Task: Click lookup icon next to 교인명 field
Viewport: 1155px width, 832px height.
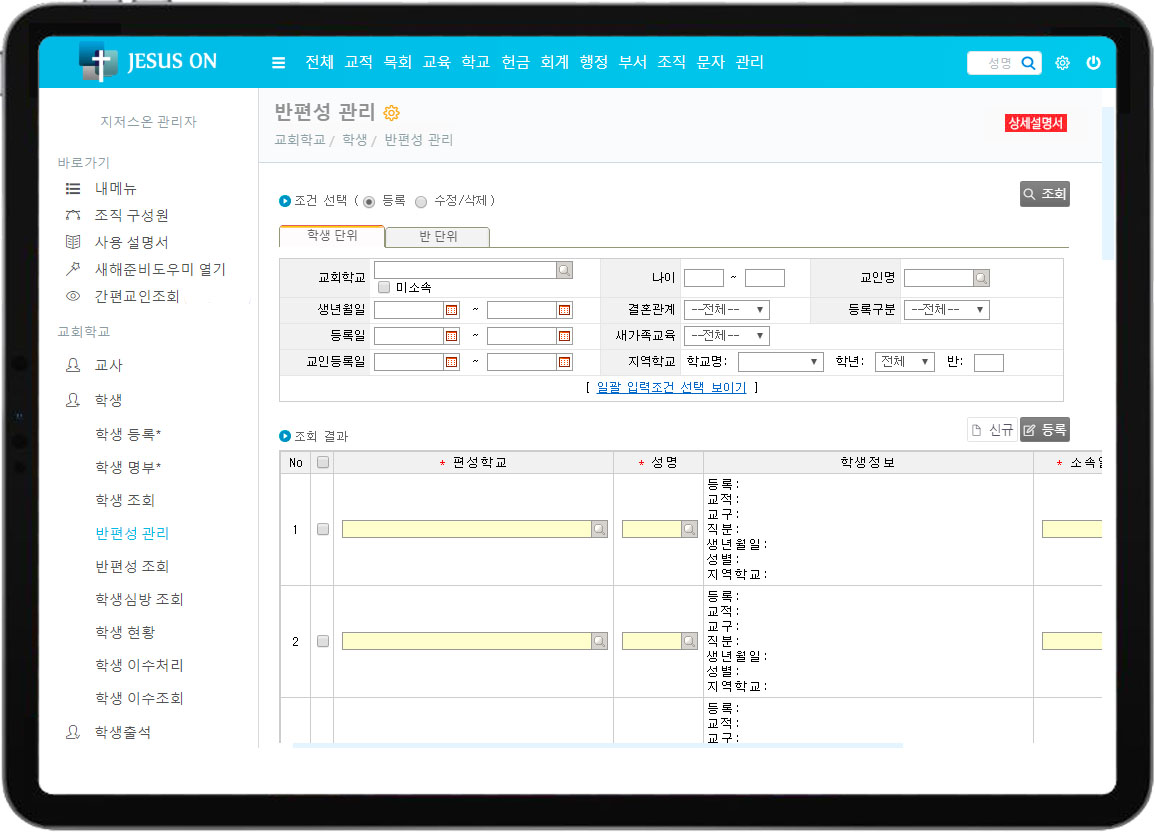Action: [981, 278]
